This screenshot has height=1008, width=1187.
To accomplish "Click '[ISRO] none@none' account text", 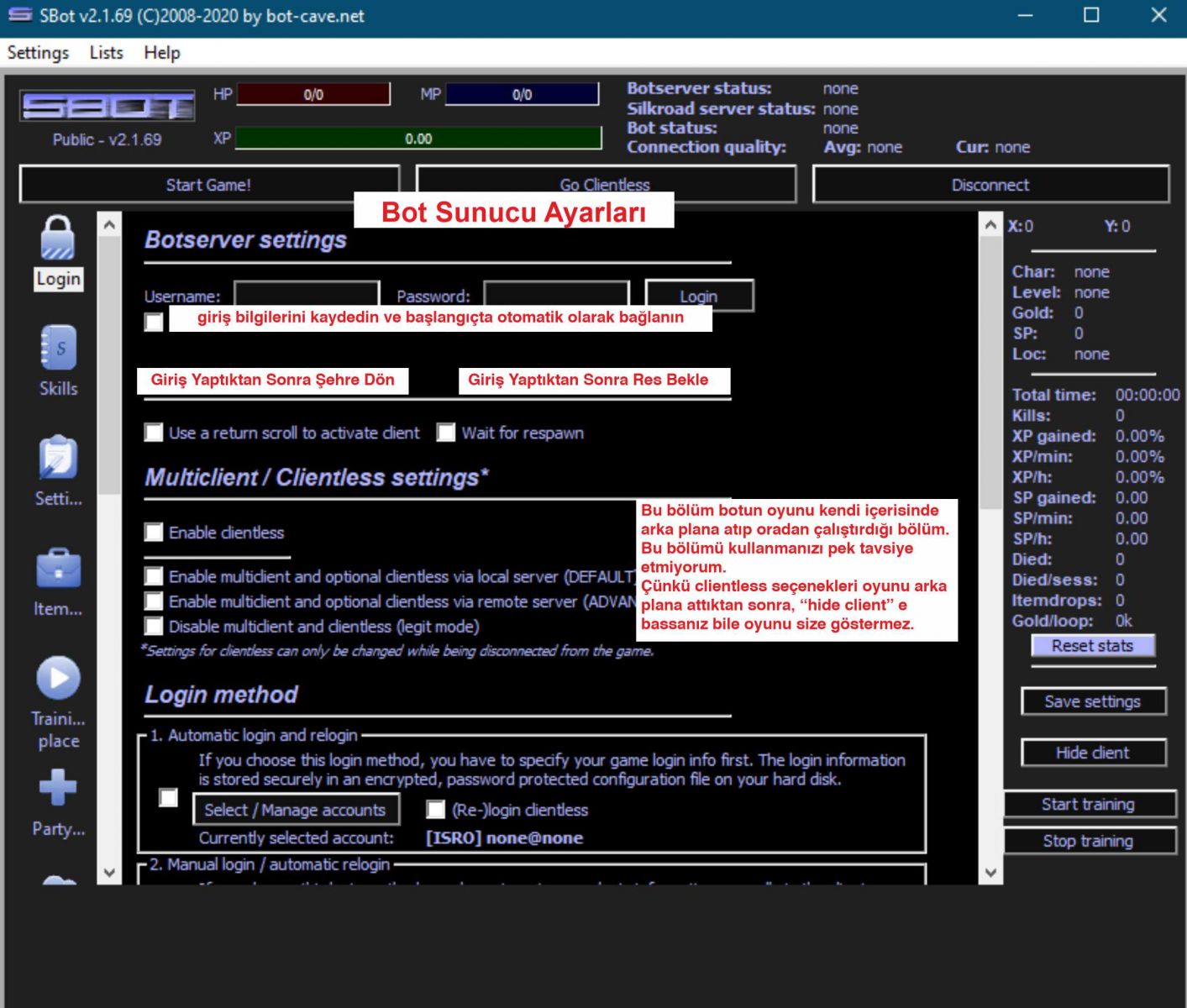I will point(504,838).
